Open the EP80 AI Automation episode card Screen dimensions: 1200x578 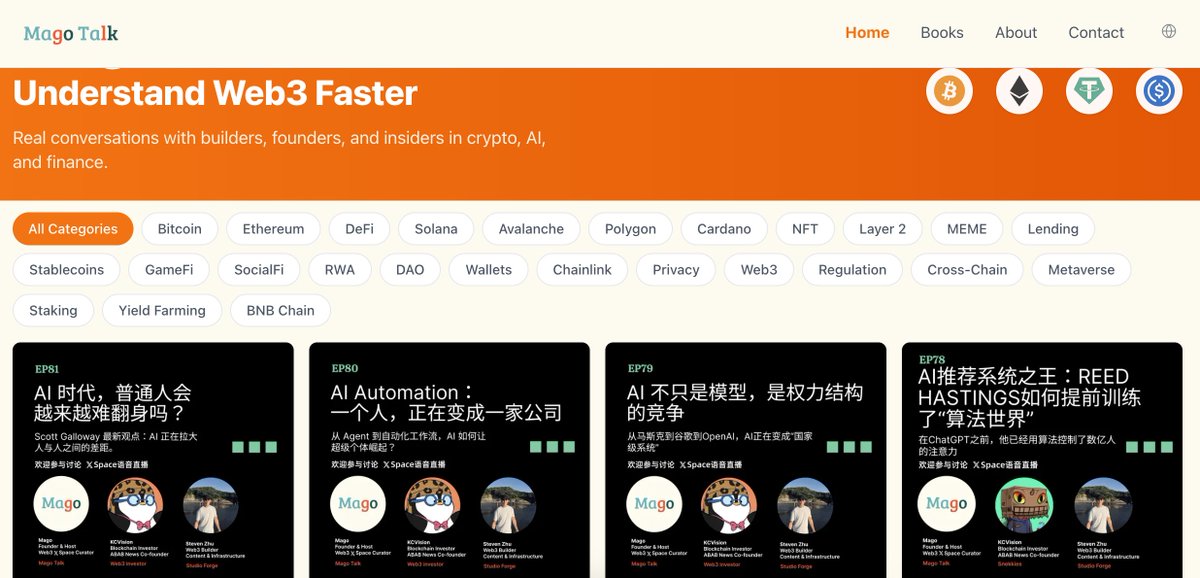coord(449,460)
